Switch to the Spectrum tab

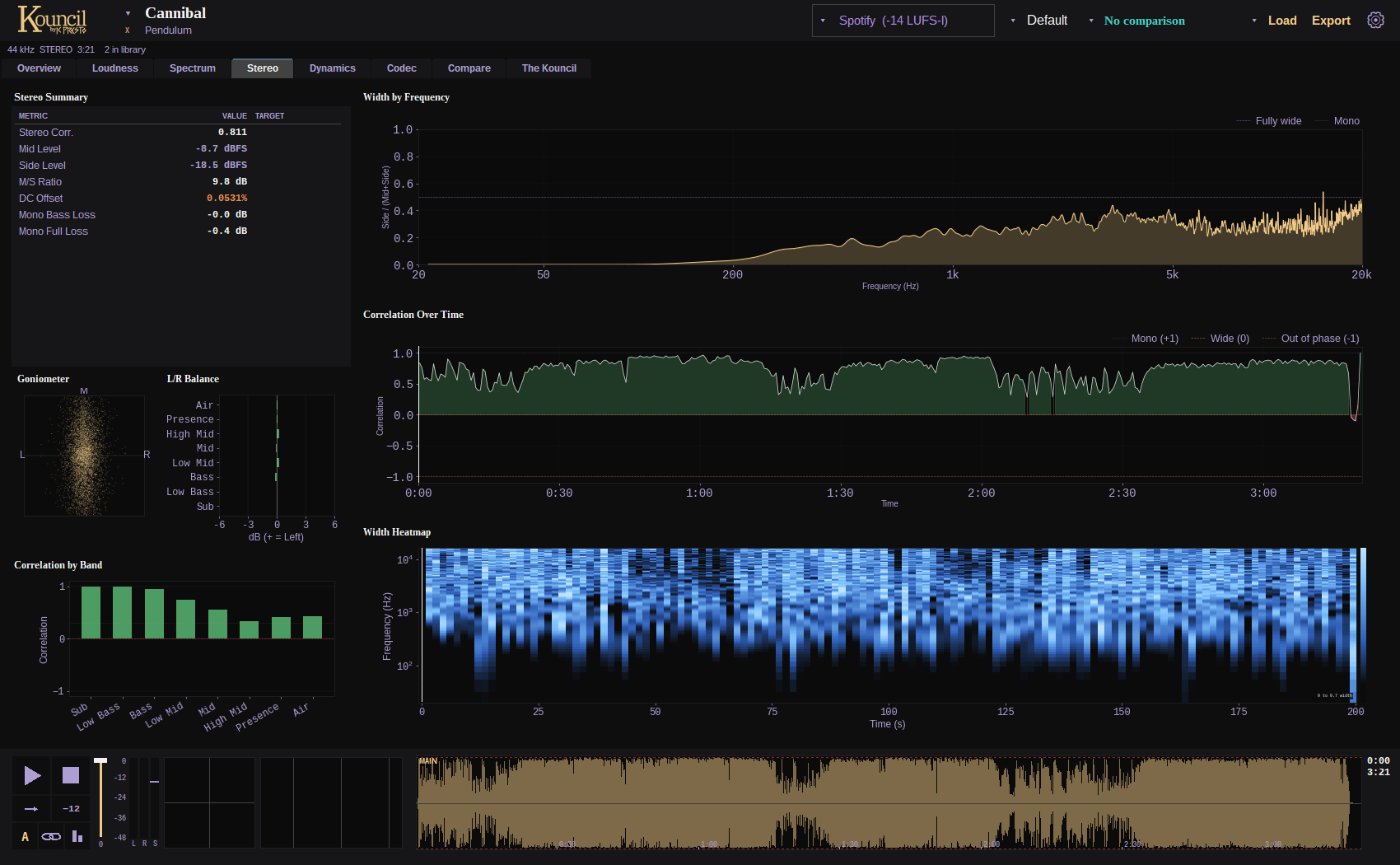point(193,68)
